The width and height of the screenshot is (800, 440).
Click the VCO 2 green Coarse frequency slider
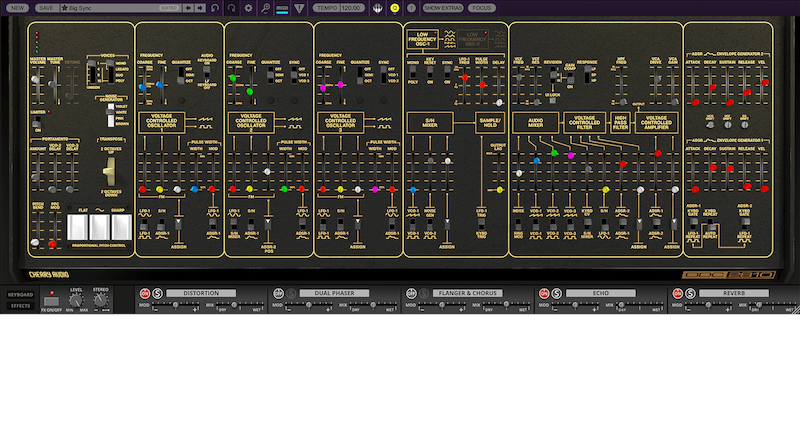(x=233, y=78)
